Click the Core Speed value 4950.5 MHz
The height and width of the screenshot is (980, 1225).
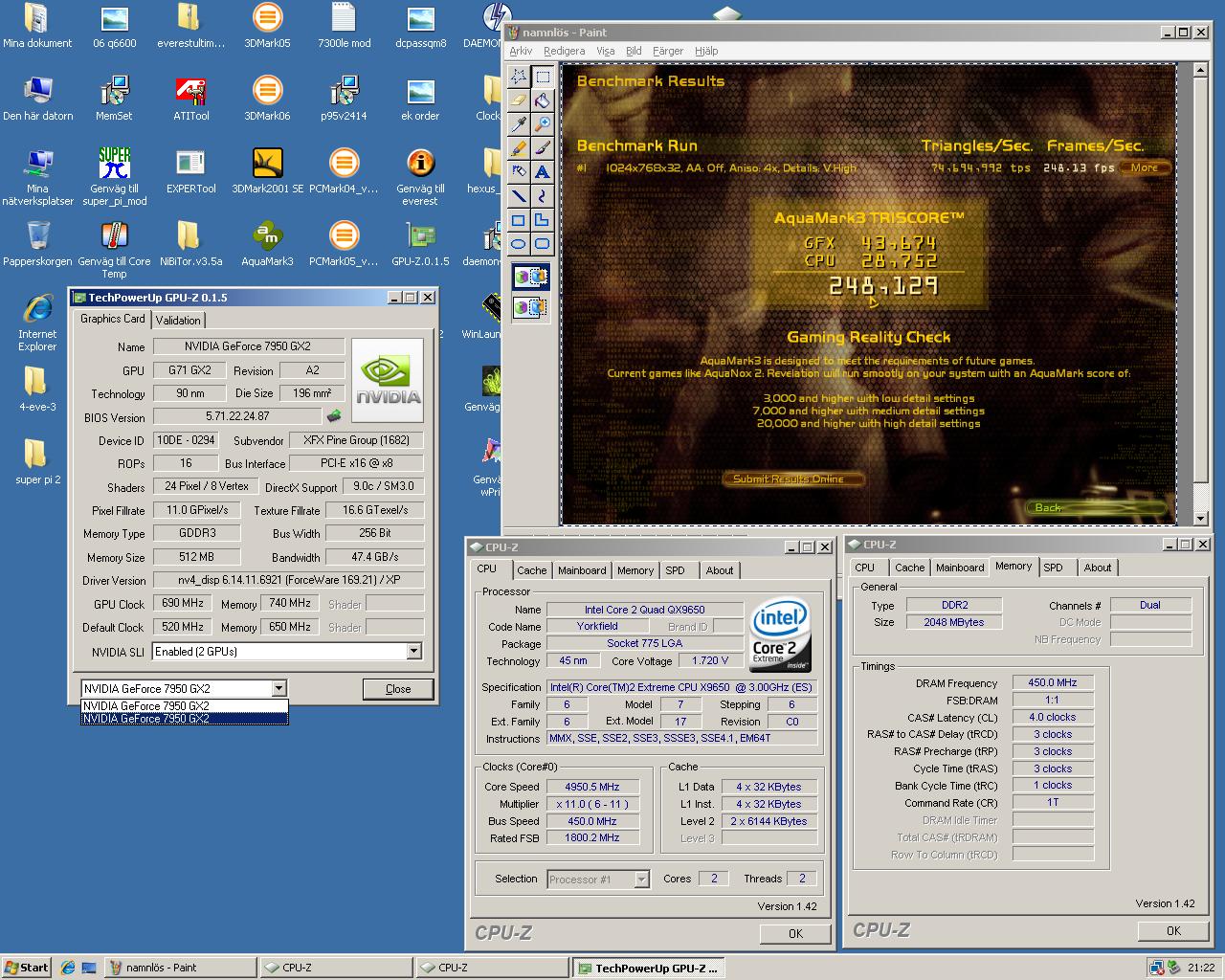point(592,787)
